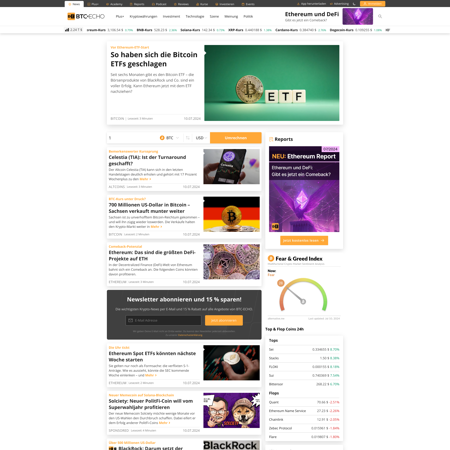Open the Kryptowährungen navigation menu
The image size is (450, 450).
click(x=143, y=16)
